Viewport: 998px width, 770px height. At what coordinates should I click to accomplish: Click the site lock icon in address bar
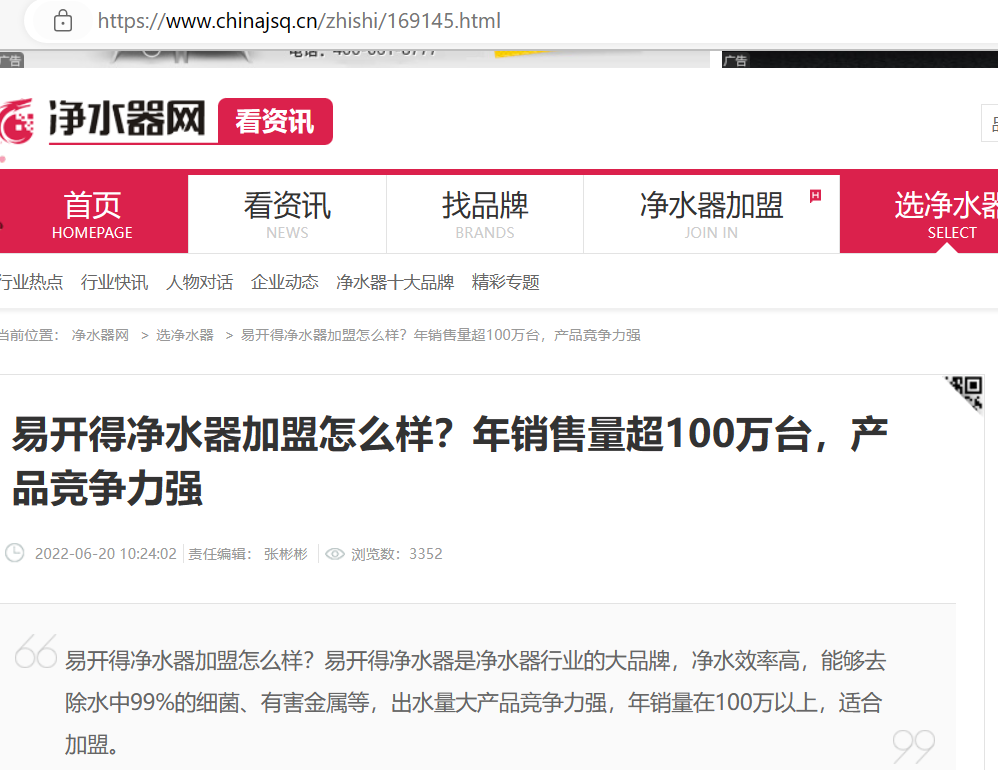point(63,21)
